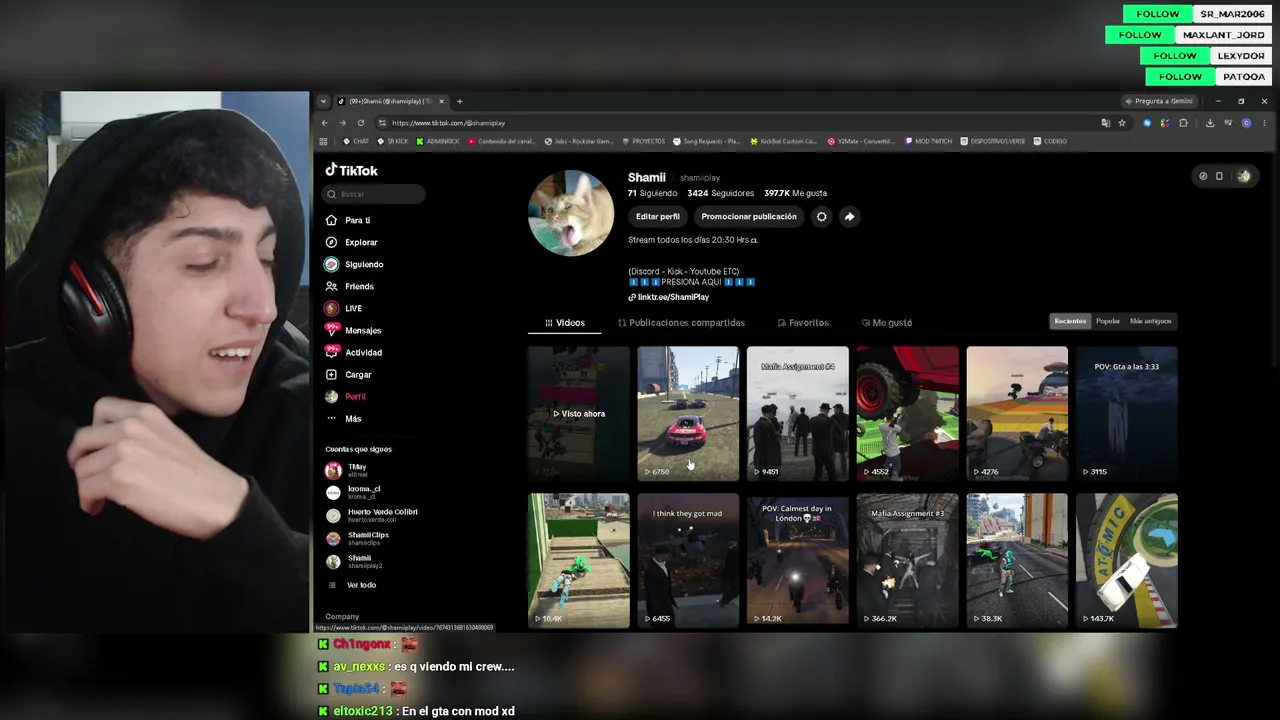
Task: Open the video with 10.4K views
Action: coord(579,560)
